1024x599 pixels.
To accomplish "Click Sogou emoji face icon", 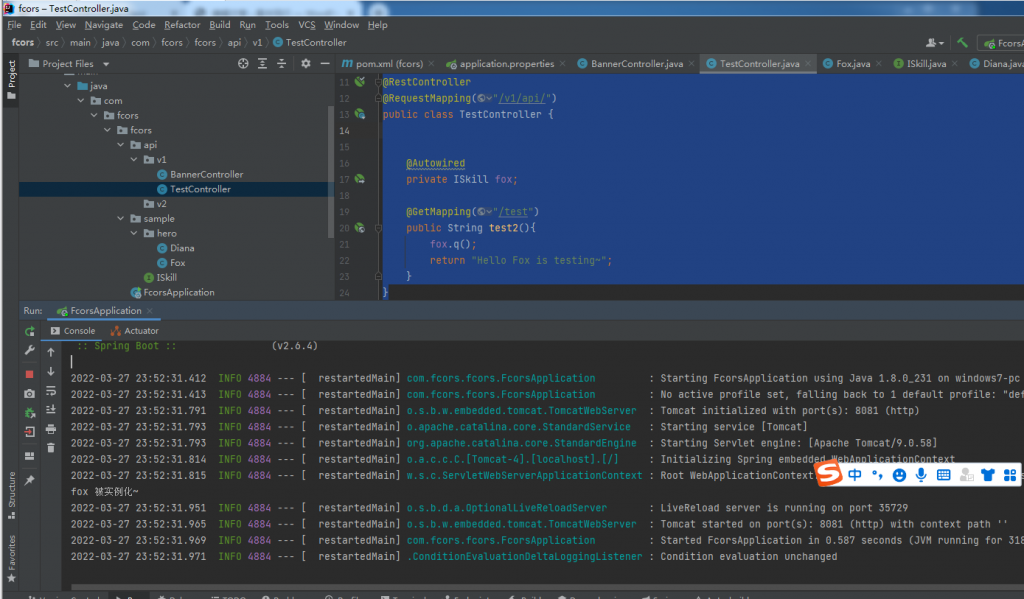I will point(899,476).
